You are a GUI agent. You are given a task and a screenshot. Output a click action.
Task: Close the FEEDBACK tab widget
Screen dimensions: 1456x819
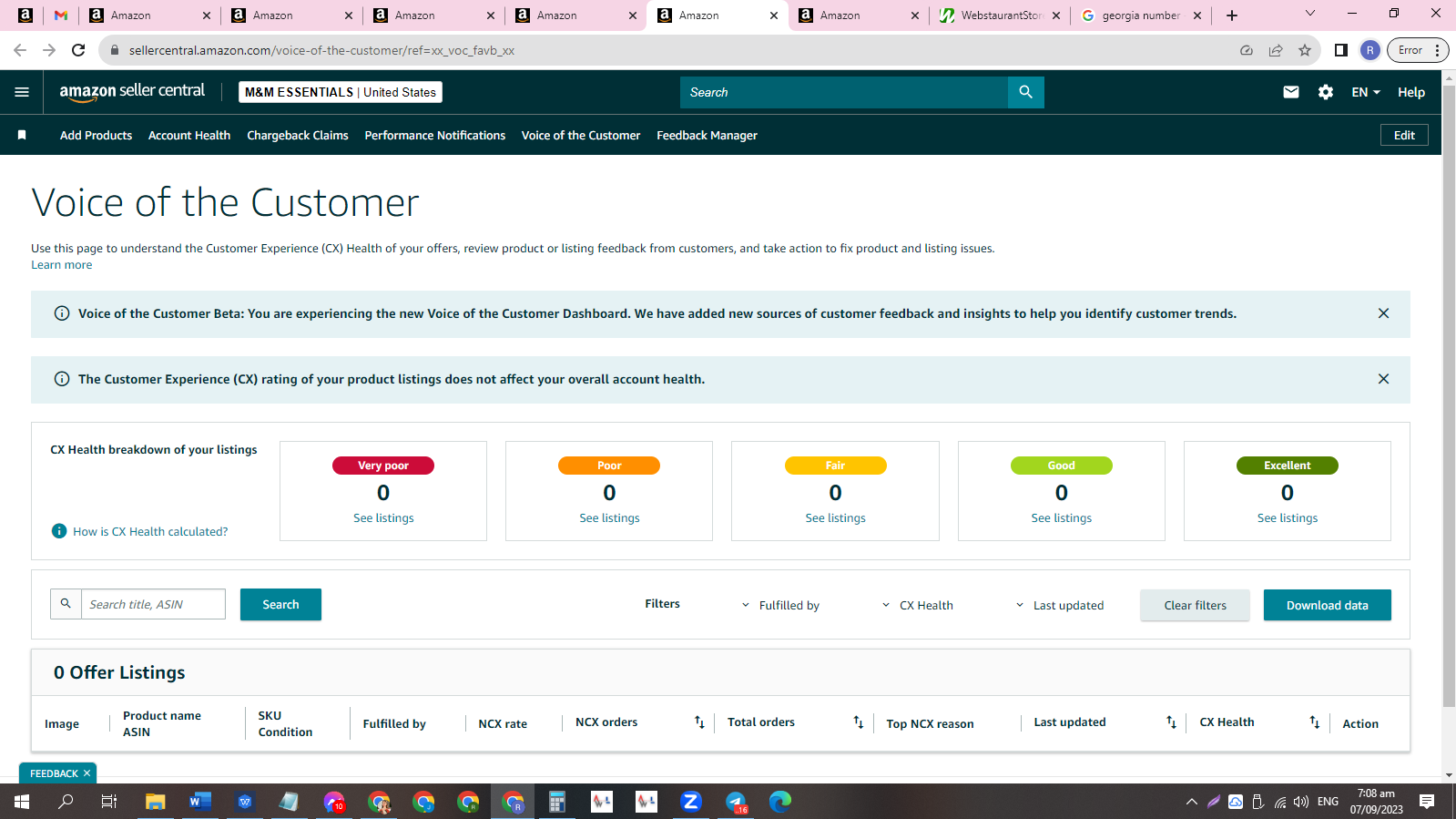point(87,773)
